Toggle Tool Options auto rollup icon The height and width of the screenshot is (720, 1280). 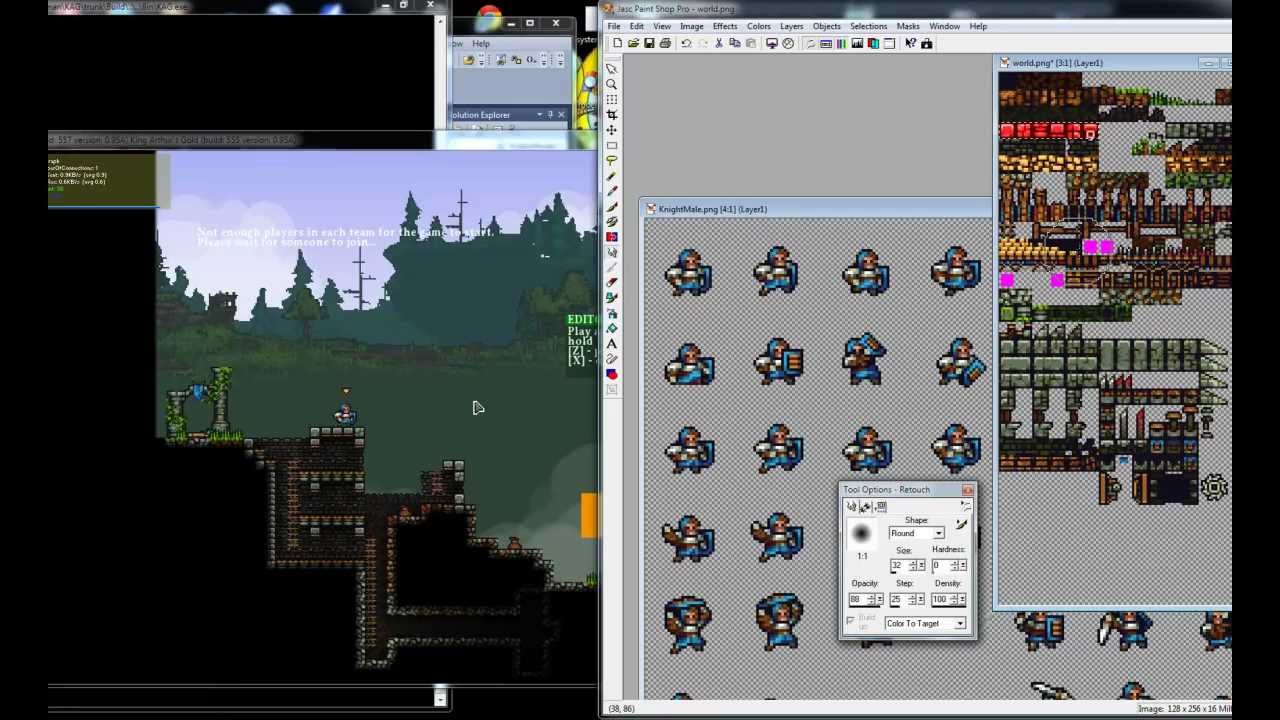point(966,506)
